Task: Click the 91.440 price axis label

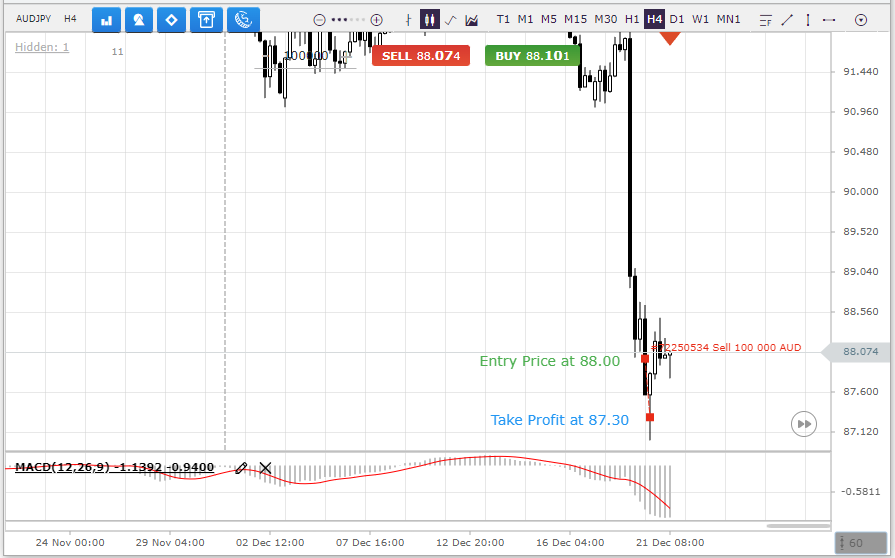Action: coord(861,72)
